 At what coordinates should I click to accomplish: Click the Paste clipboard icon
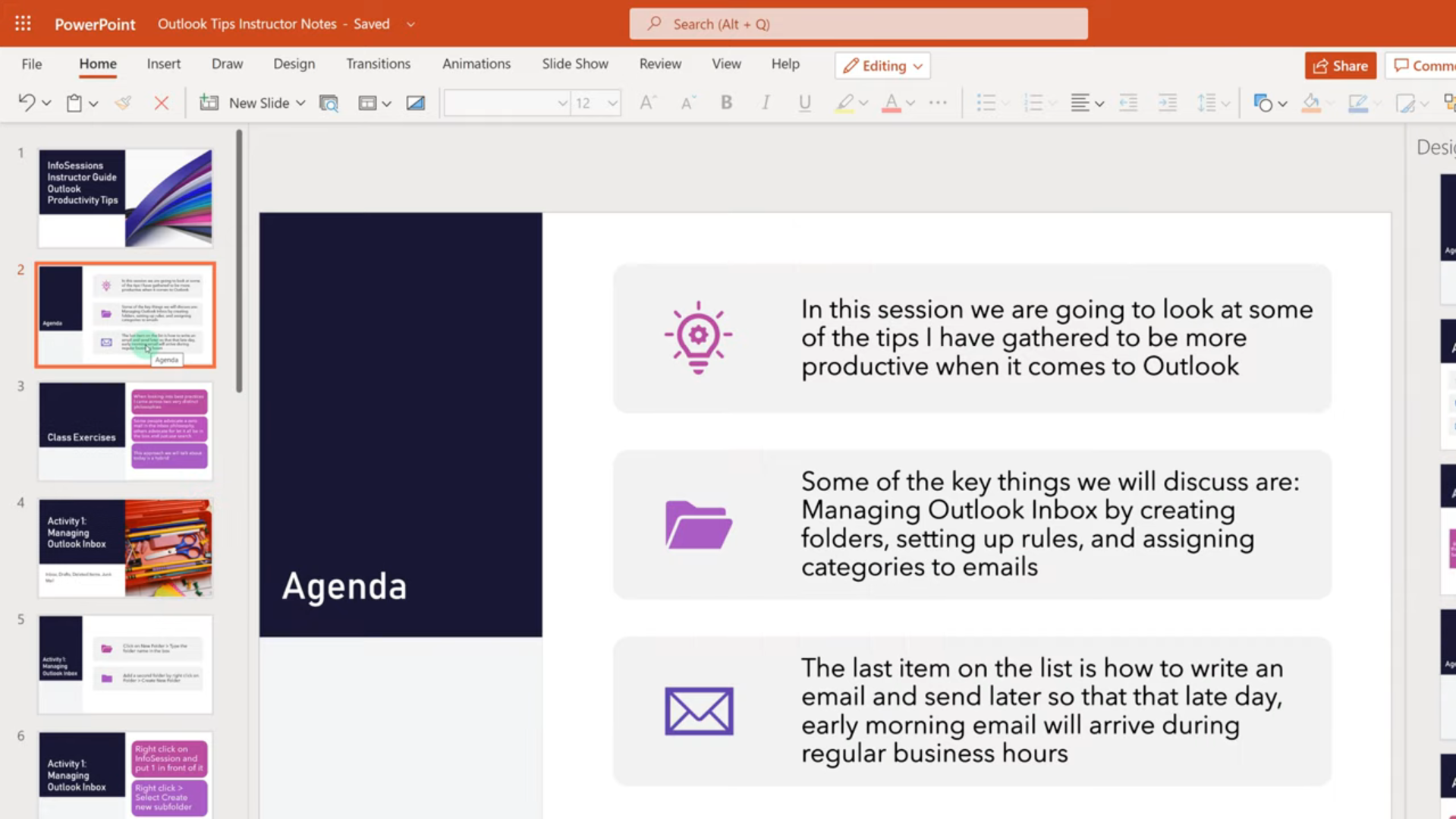74,102
